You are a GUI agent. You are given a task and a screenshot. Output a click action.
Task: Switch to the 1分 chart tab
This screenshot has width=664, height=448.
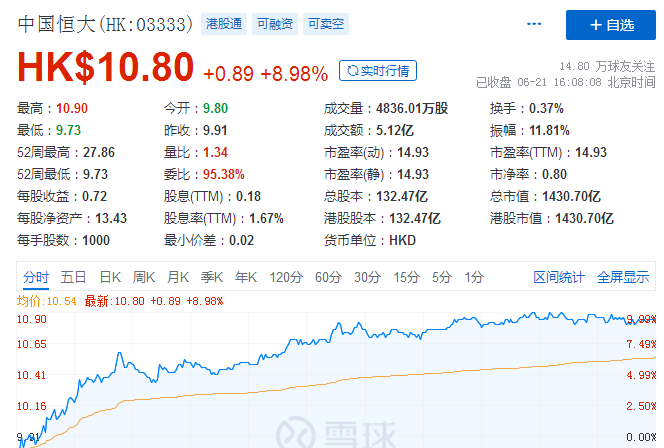tap(474, 277)
